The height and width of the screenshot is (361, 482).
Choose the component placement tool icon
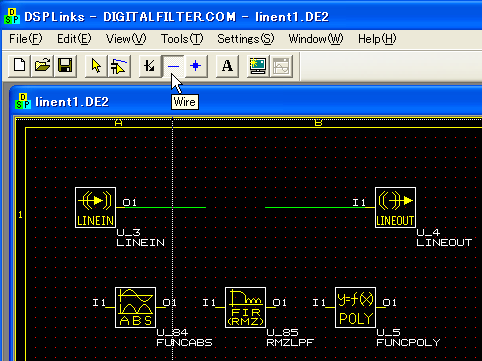point(119,66)
